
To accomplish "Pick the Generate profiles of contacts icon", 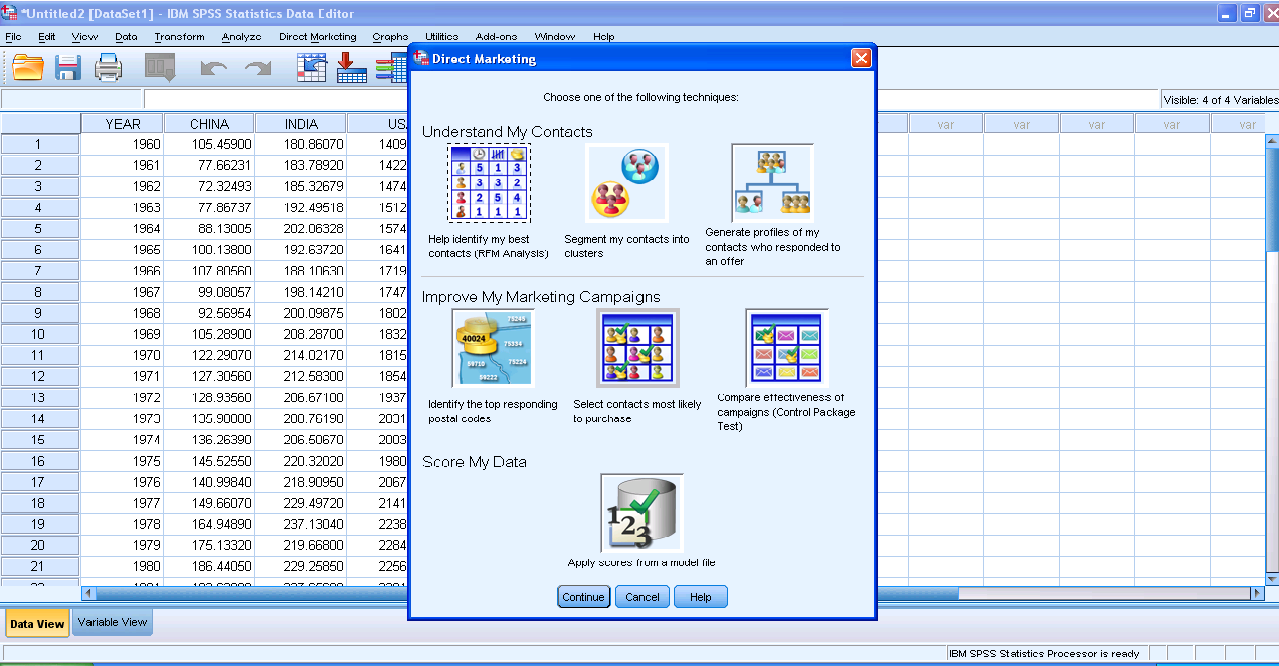I will pyautogui.click(x=771, y=183).
